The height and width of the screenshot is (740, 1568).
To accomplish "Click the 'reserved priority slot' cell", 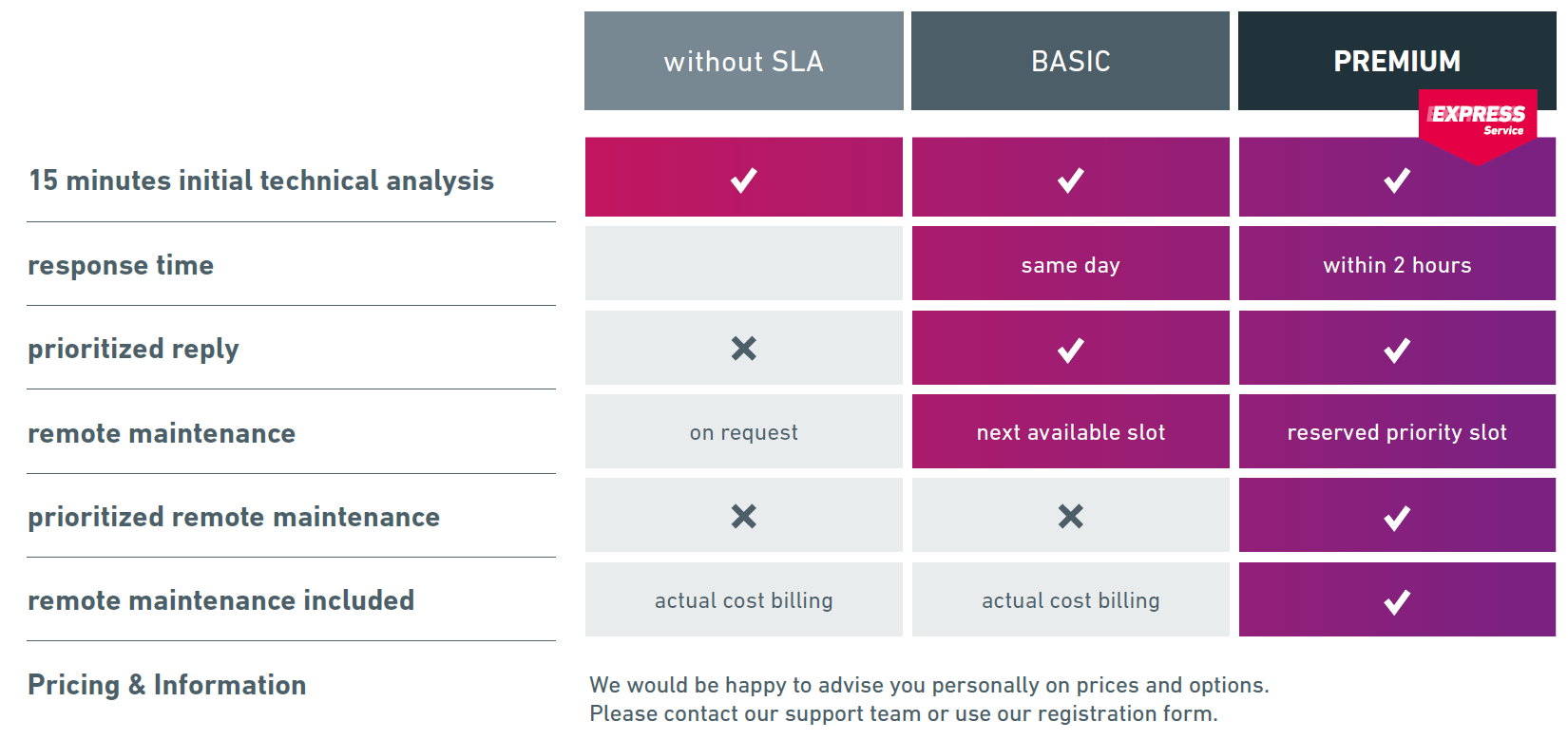I will (1396, 432).
